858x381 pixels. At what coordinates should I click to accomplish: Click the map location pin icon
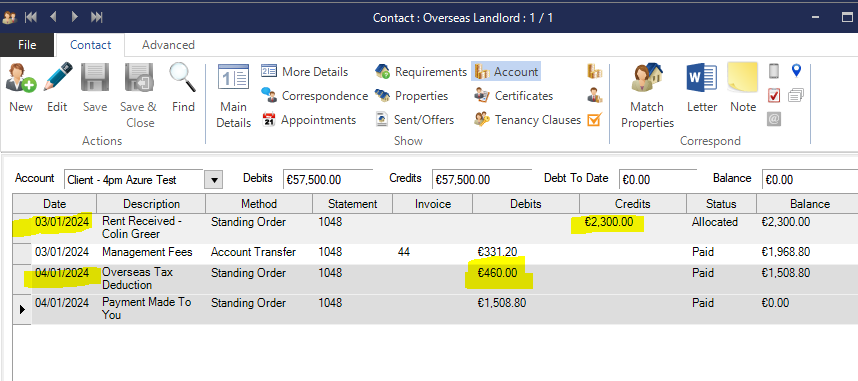coord(796,71)
